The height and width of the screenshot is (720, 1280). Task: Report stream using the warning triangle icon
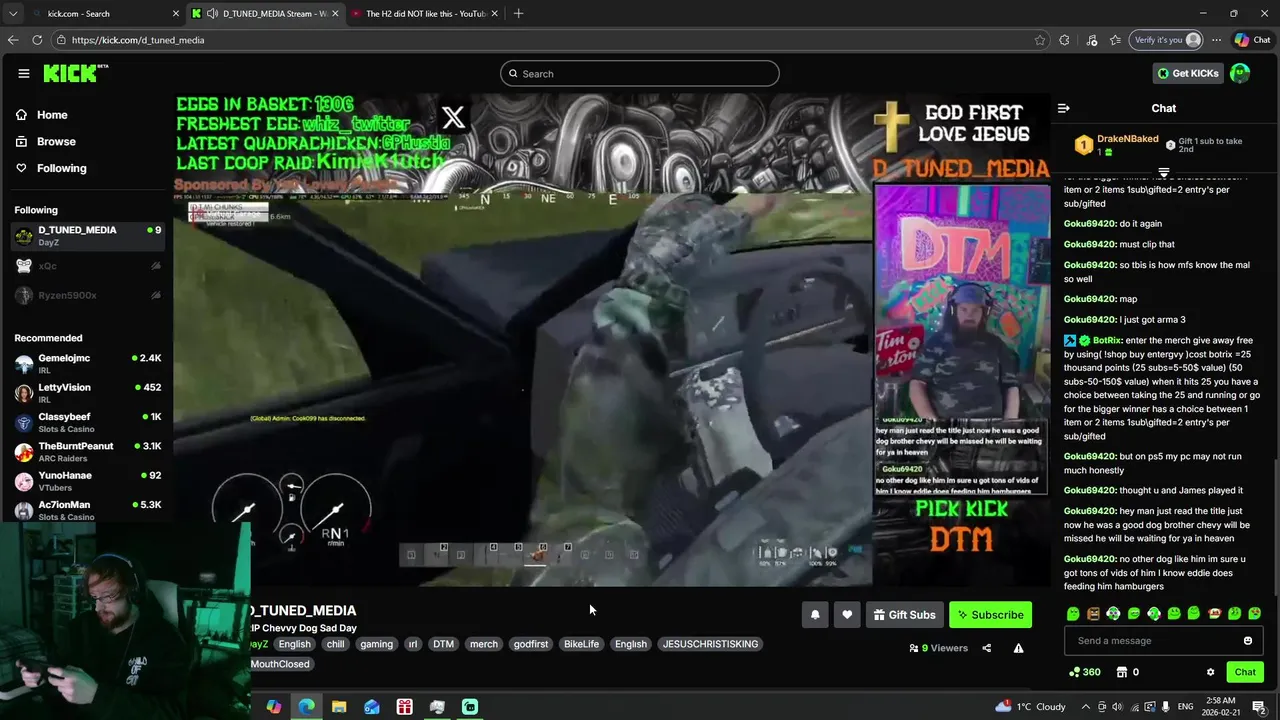tap(1018, 648)
